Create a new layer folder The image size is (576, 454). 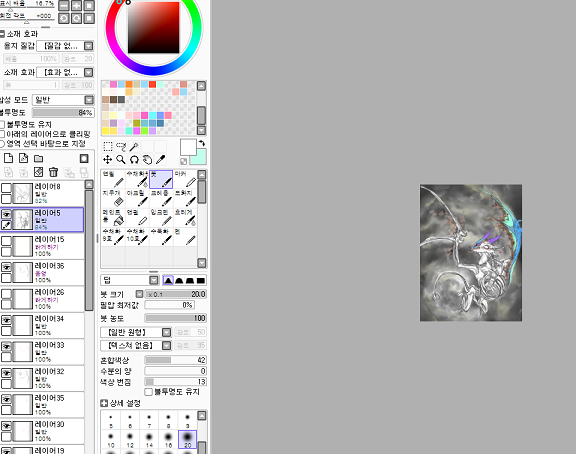click(x=39, y=158)
